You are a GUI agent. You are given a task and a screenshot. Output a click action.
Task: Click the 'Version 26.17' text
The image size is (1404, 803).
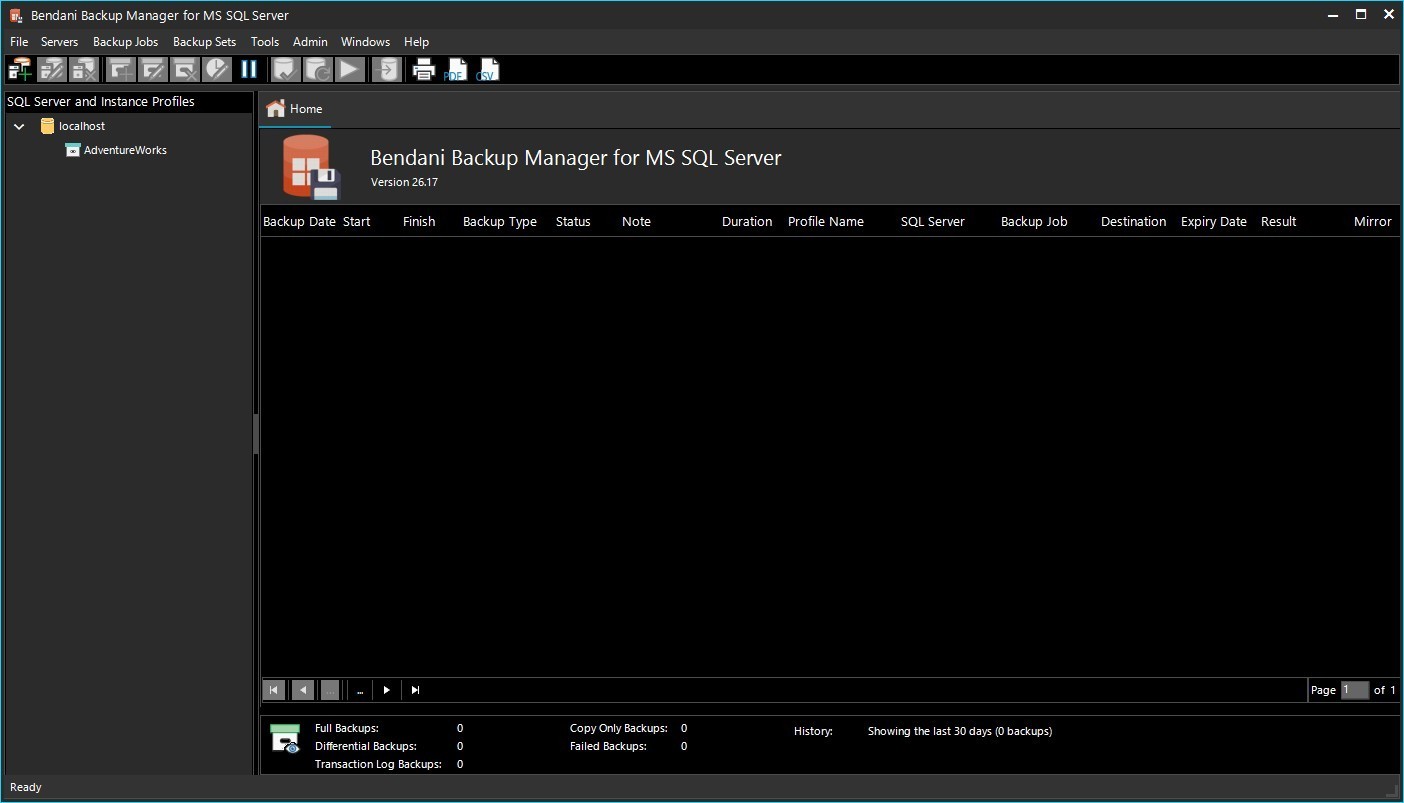[404, 182]
